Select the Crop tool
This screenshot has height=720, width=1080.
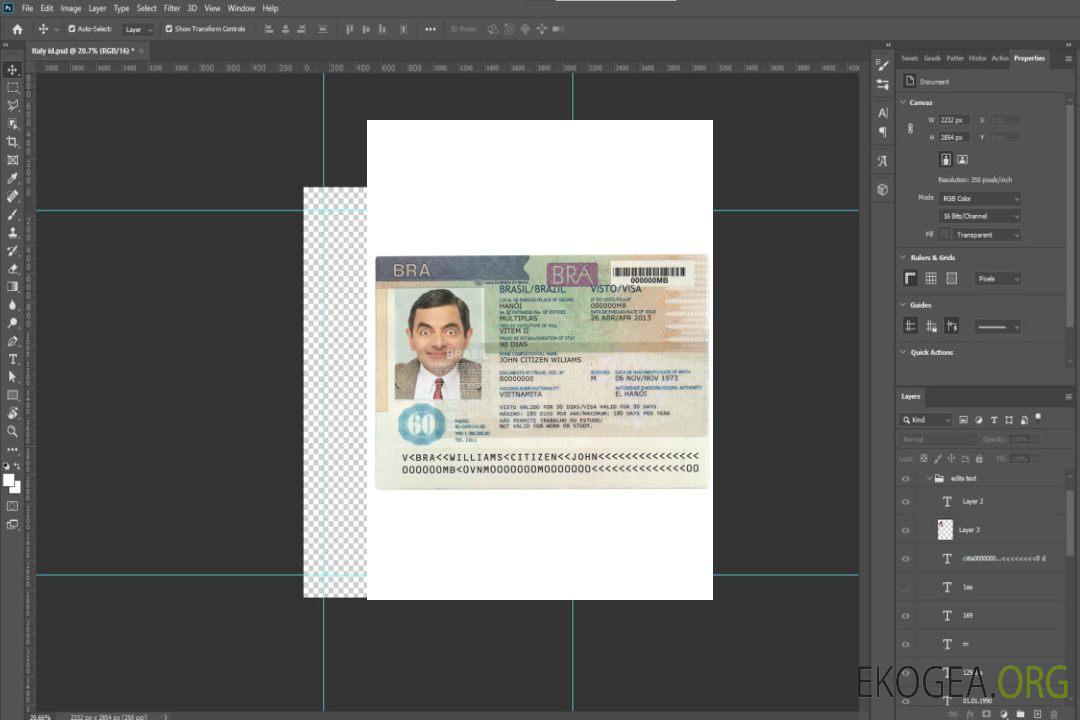tap(12, 142)
